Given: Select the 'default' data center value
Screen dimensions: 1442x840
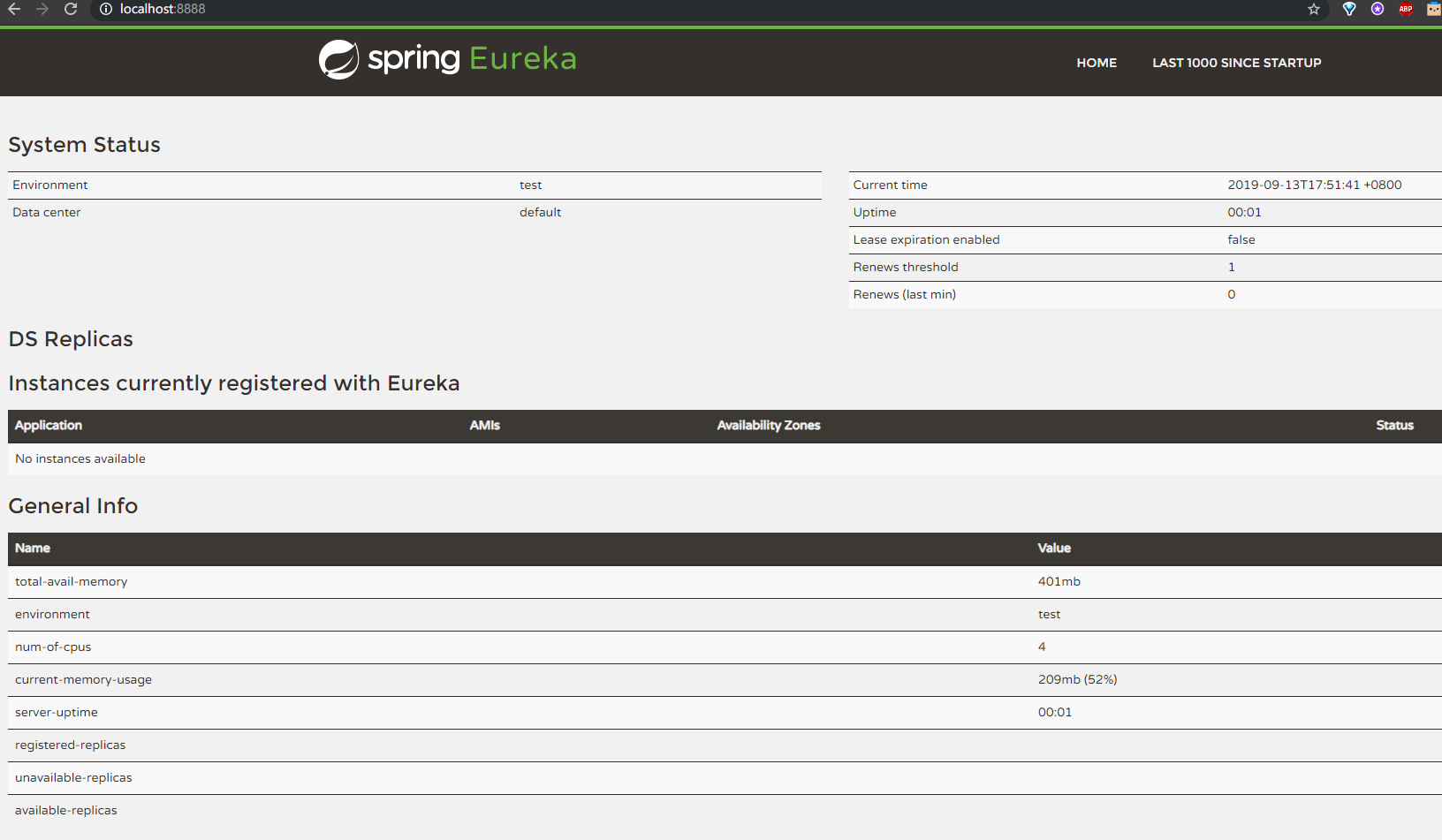Looking at the screenshot, I should tap(540, 213).
